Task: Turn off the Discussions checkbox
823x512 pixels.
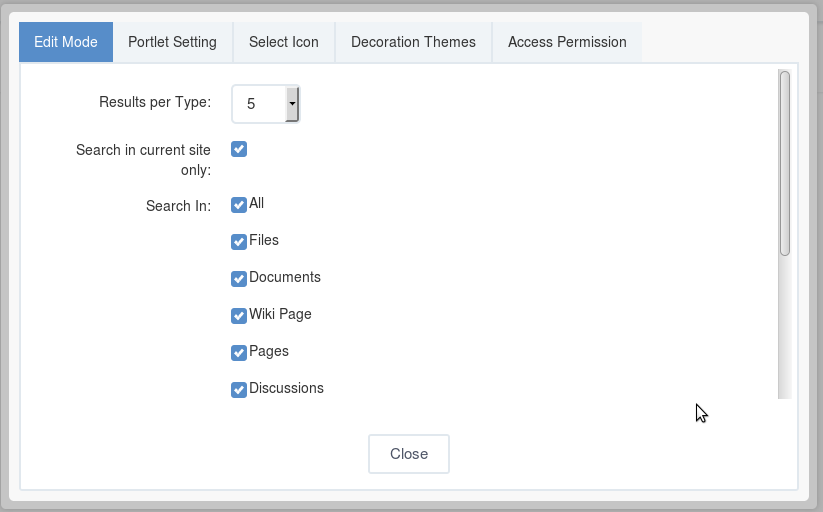Action: [239, 390]
